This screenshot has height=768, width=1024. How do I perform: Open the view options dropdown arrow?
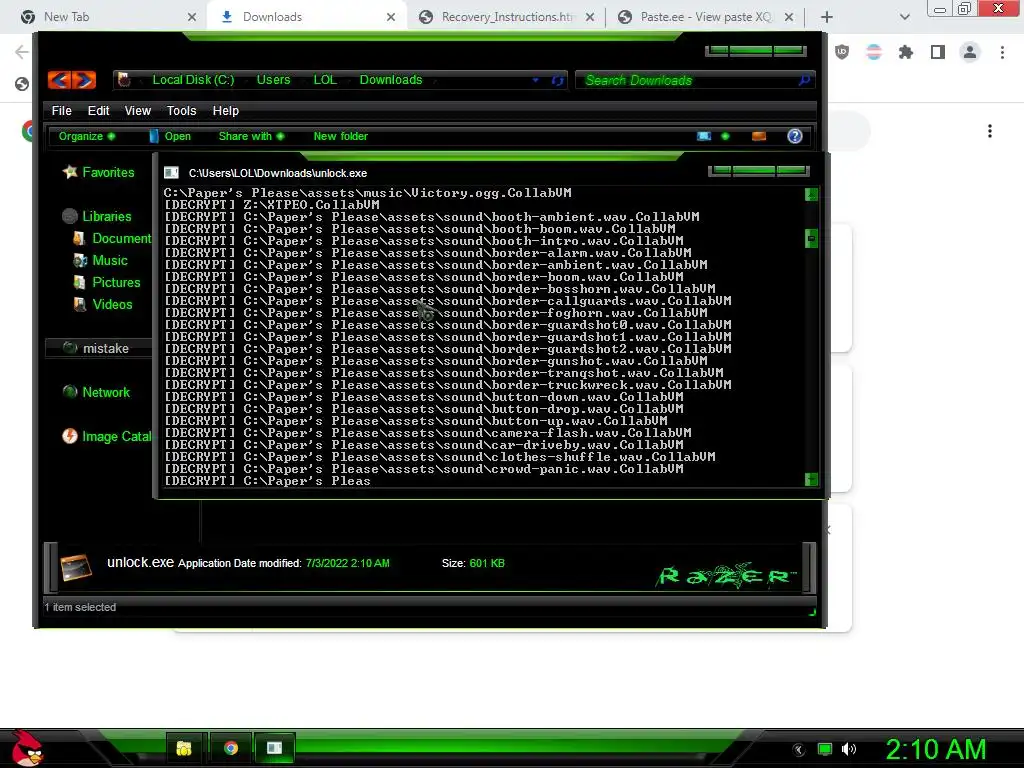[x=725, y=136]
